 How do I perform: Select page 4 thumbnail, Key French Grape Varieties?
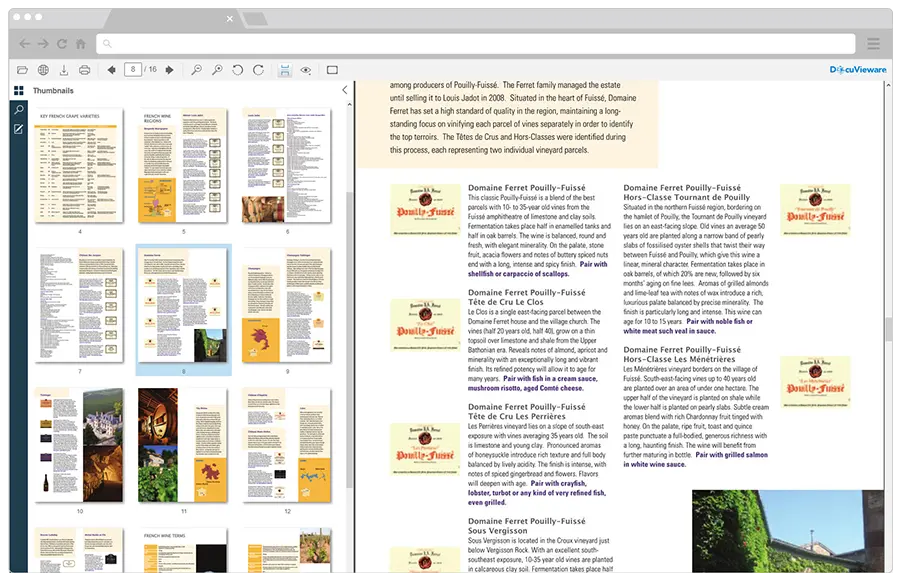click(x=79, y=165)
